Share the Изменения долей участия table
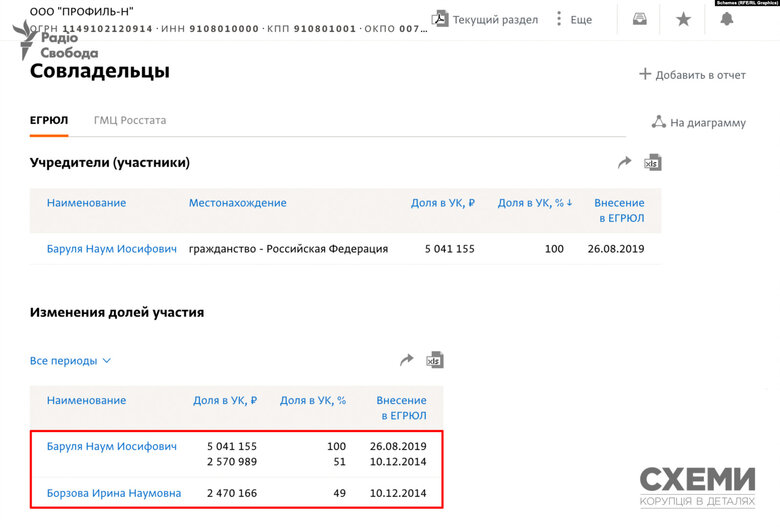780x527 pixels. click(407, 360)
